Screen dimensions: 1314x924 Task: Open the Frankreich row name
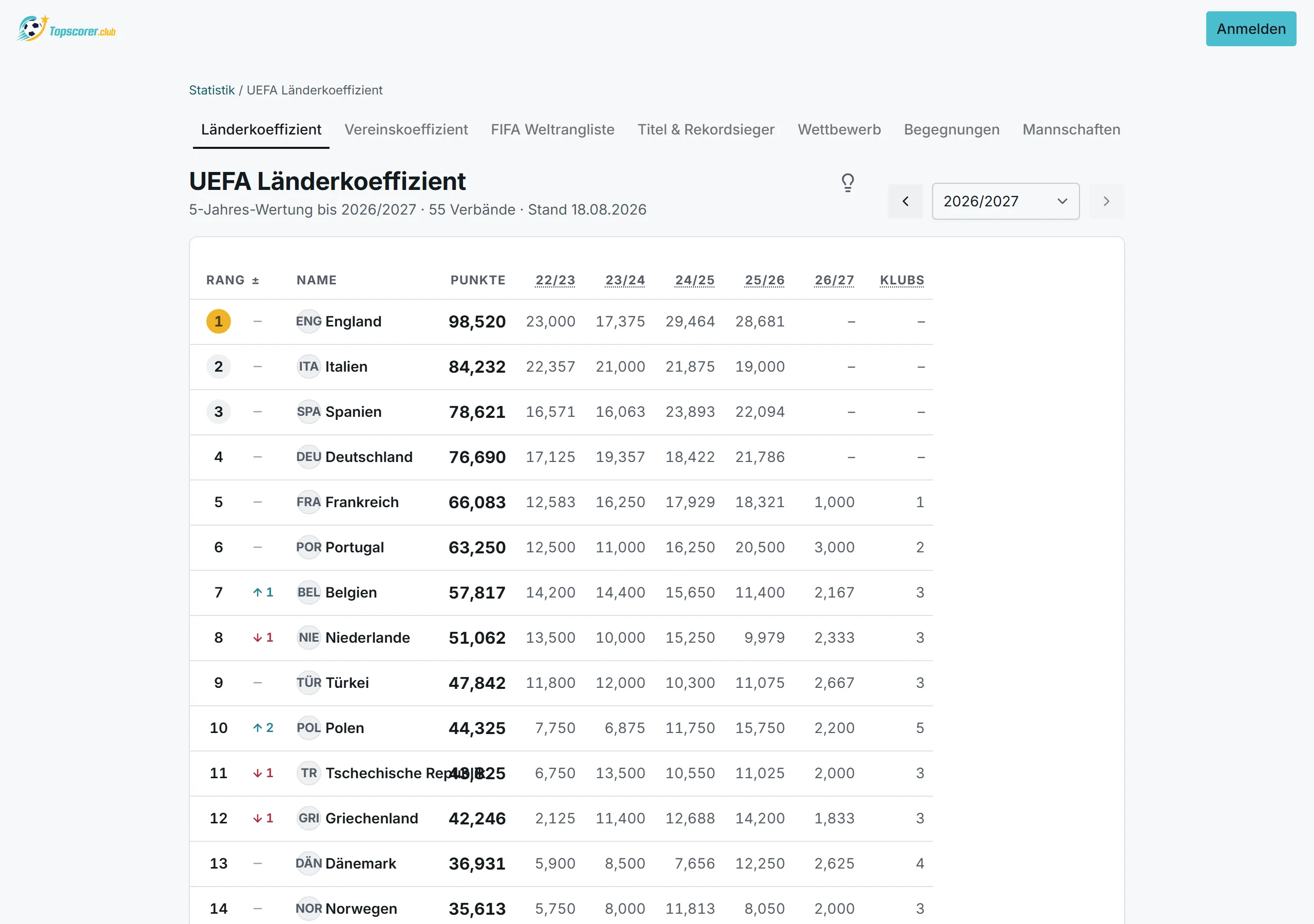(362, 502)
